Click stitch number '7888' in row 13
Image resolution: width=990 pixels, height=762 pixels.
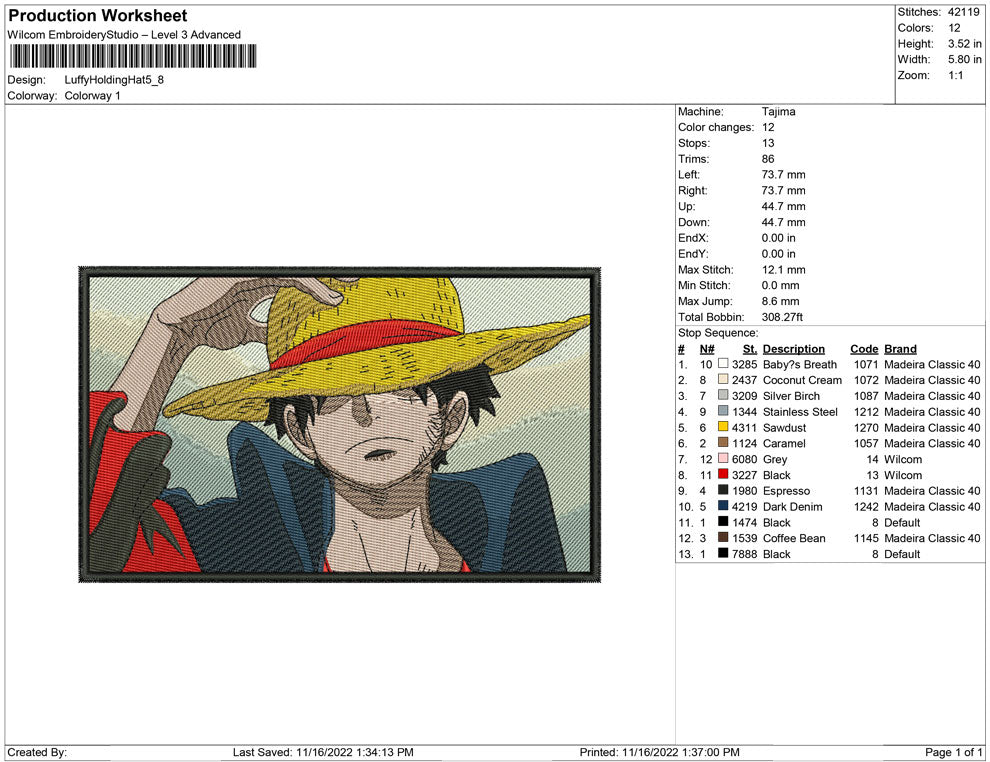coord(744,554)
